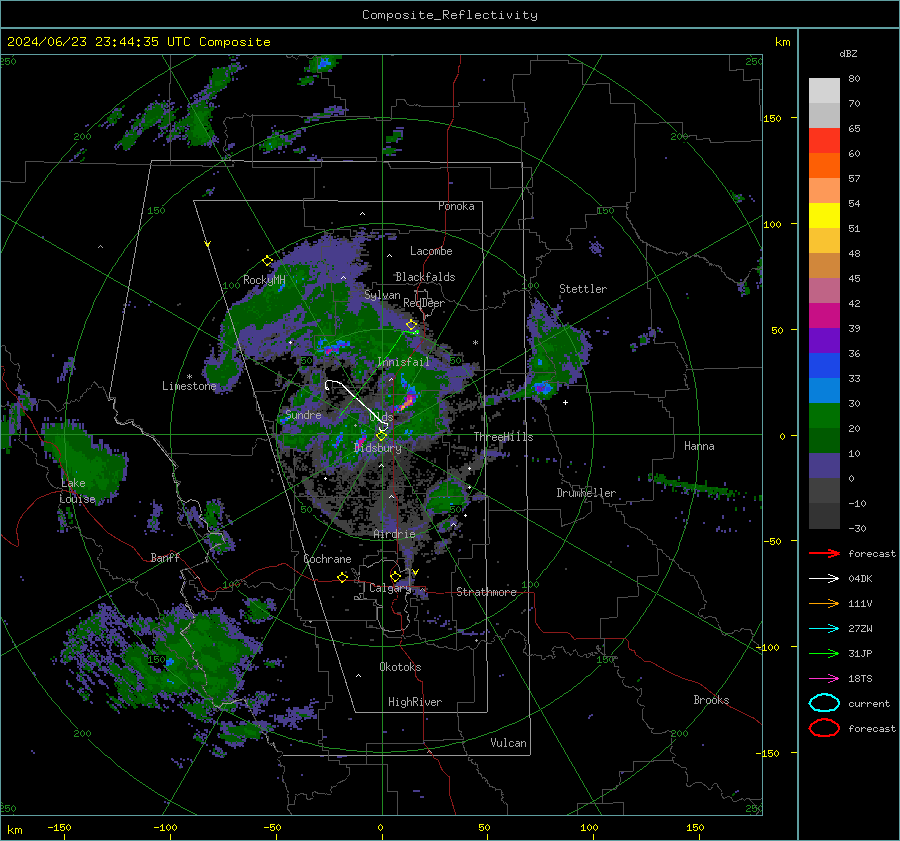
Task: Click the Strathmore city label
Action: 487,592
